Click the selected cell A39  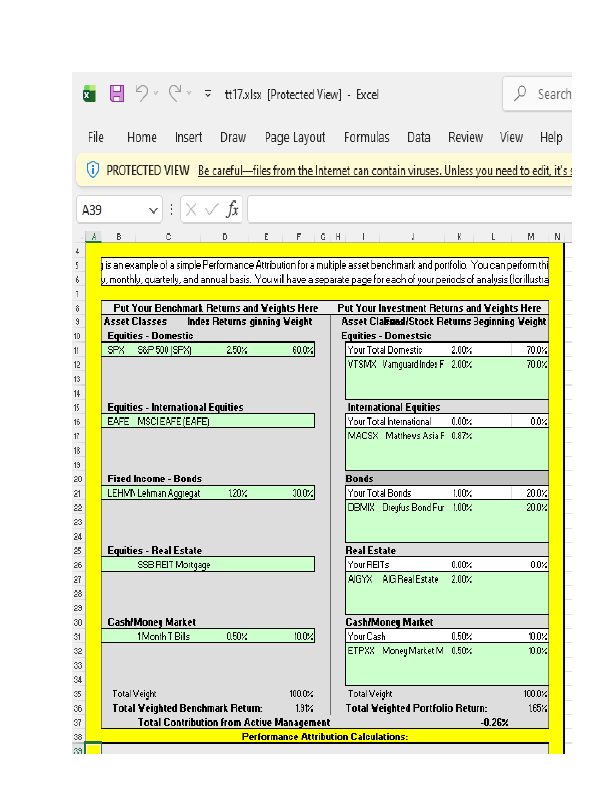(x=93, y=748)
